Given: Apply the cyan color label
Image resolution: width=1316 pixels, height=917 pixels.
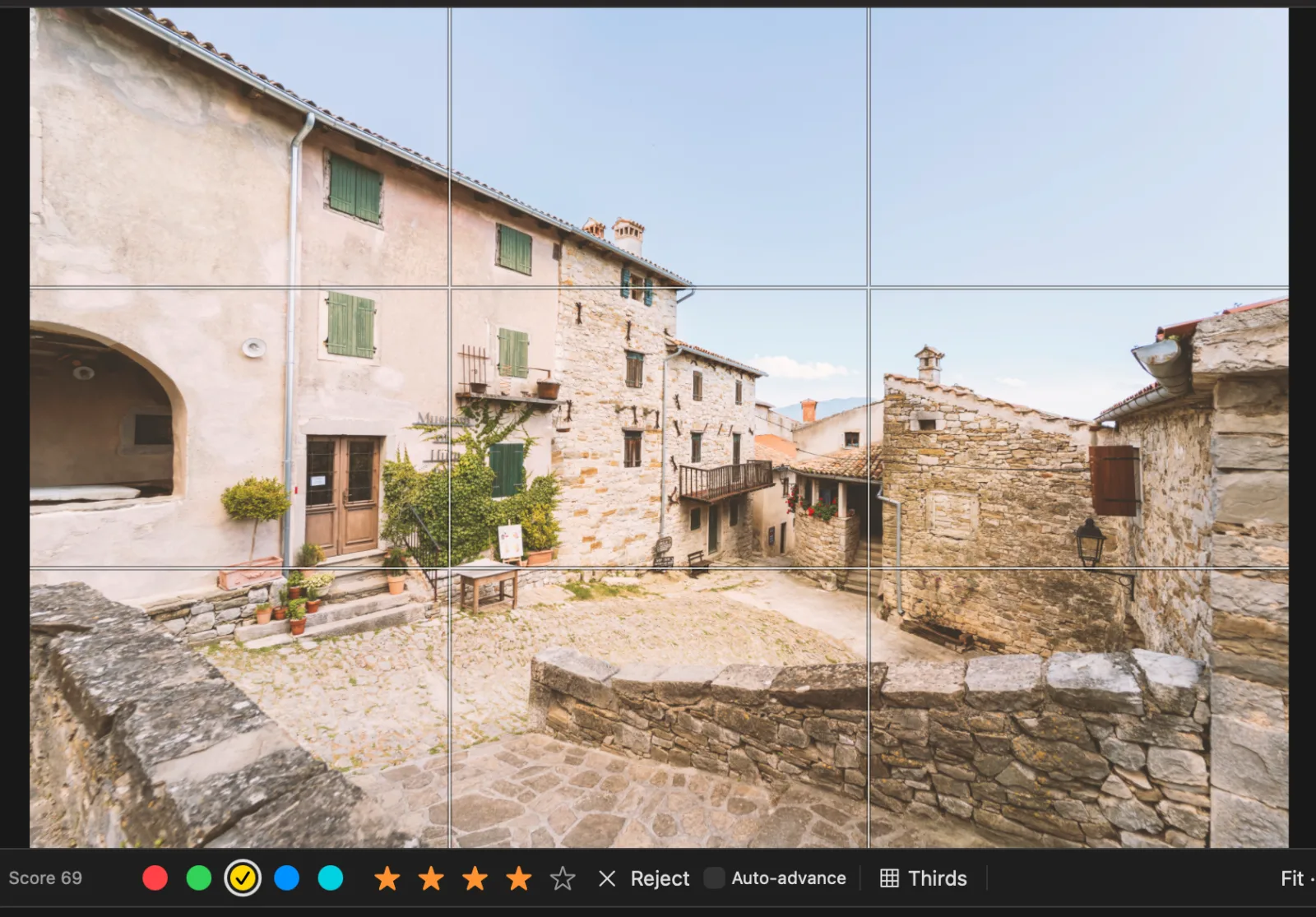Looking at the screenshot, I should click(331, 878).
